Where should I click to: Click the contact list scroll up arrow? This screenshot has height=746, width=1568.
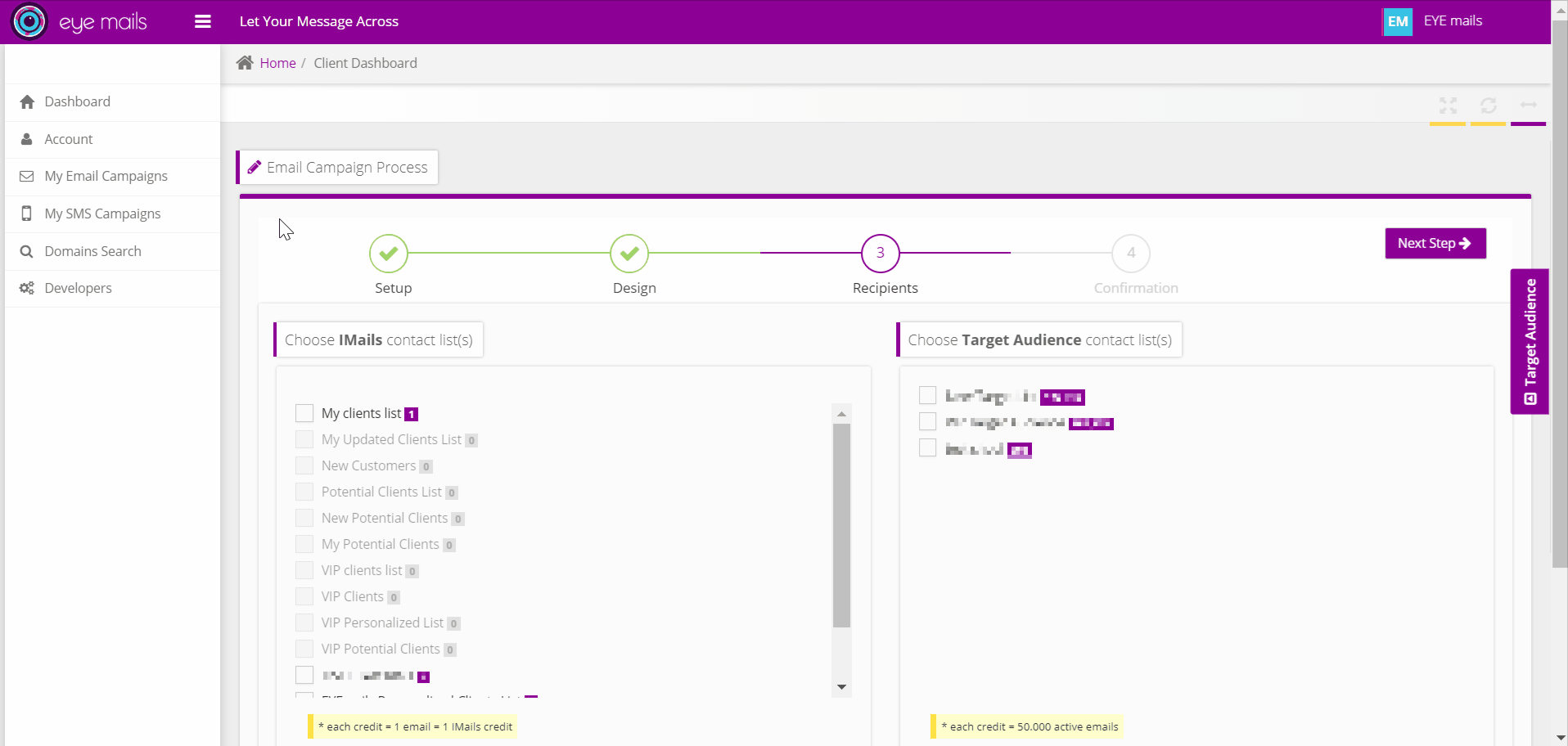tap(841, 414)
